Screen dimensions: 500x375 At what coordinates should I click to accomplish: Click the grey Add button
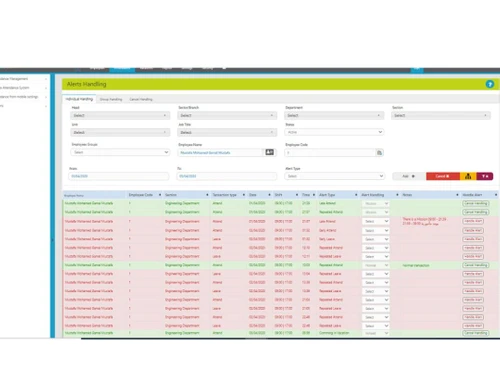point(409,176)
